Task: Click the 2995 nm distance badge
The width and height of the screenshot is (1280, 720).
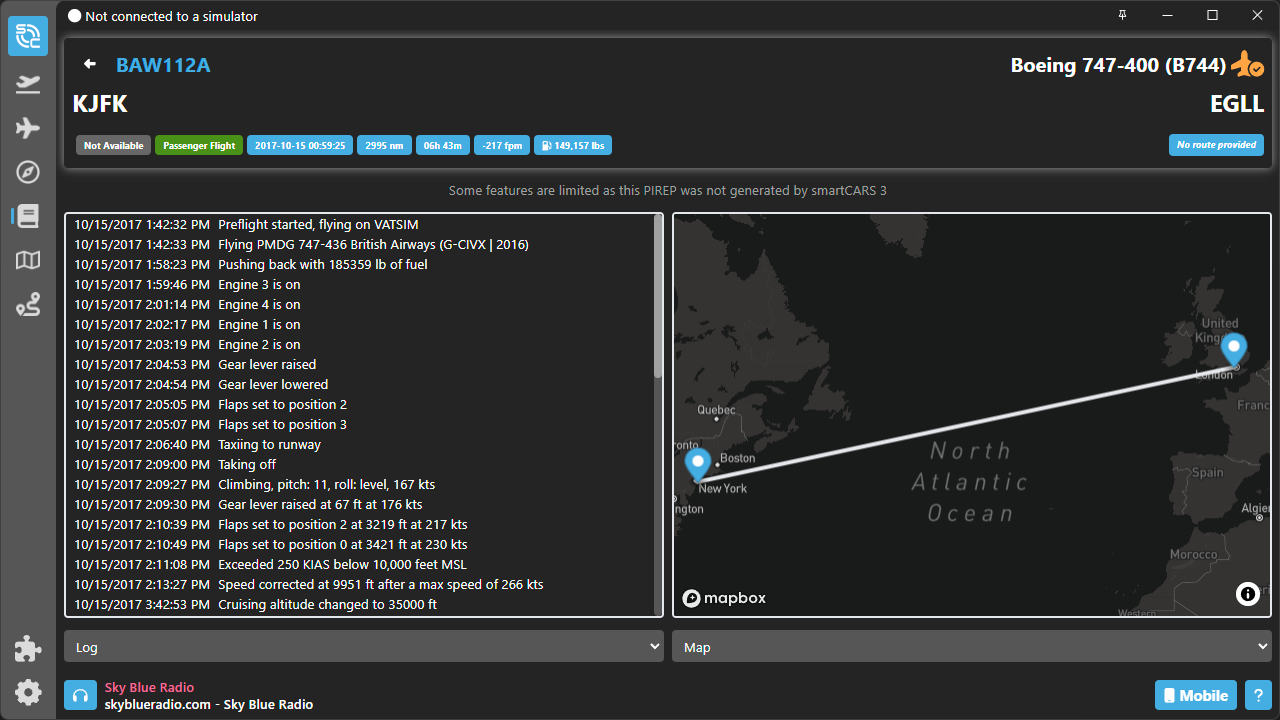Action: click(384, 145)
